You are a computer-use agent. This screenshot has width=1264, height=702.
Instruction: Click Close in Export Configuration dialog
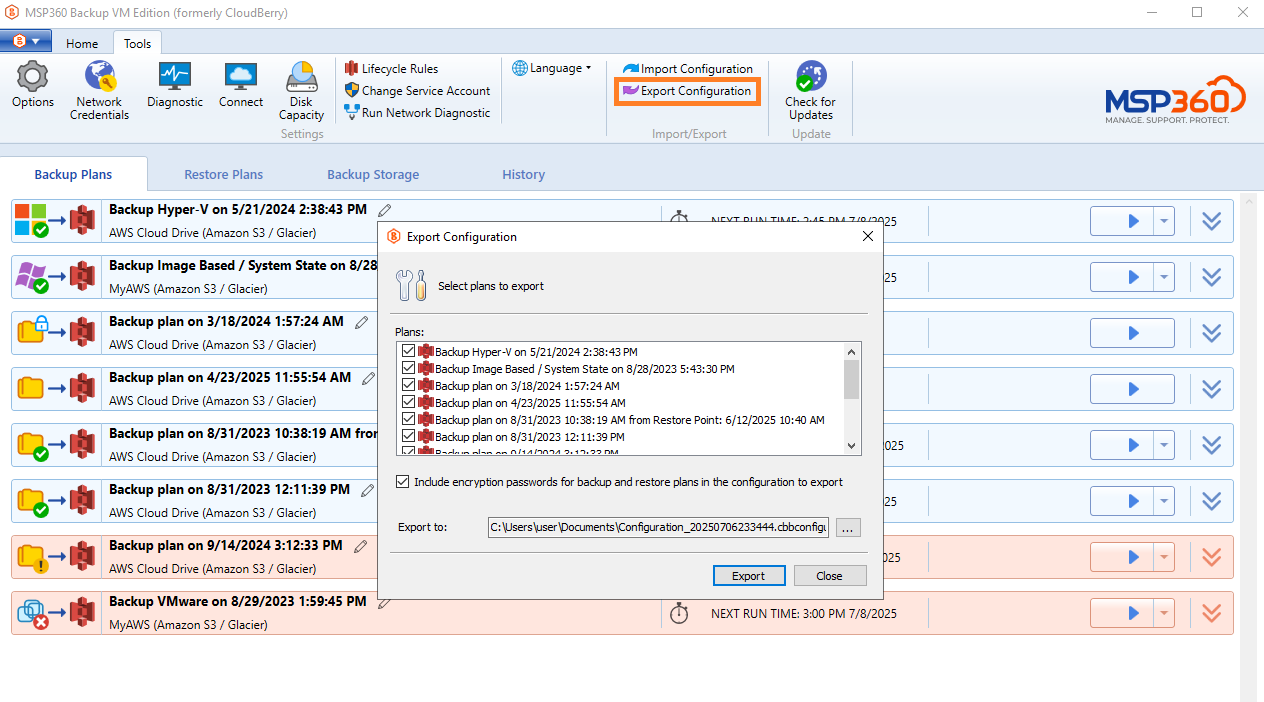829,576
